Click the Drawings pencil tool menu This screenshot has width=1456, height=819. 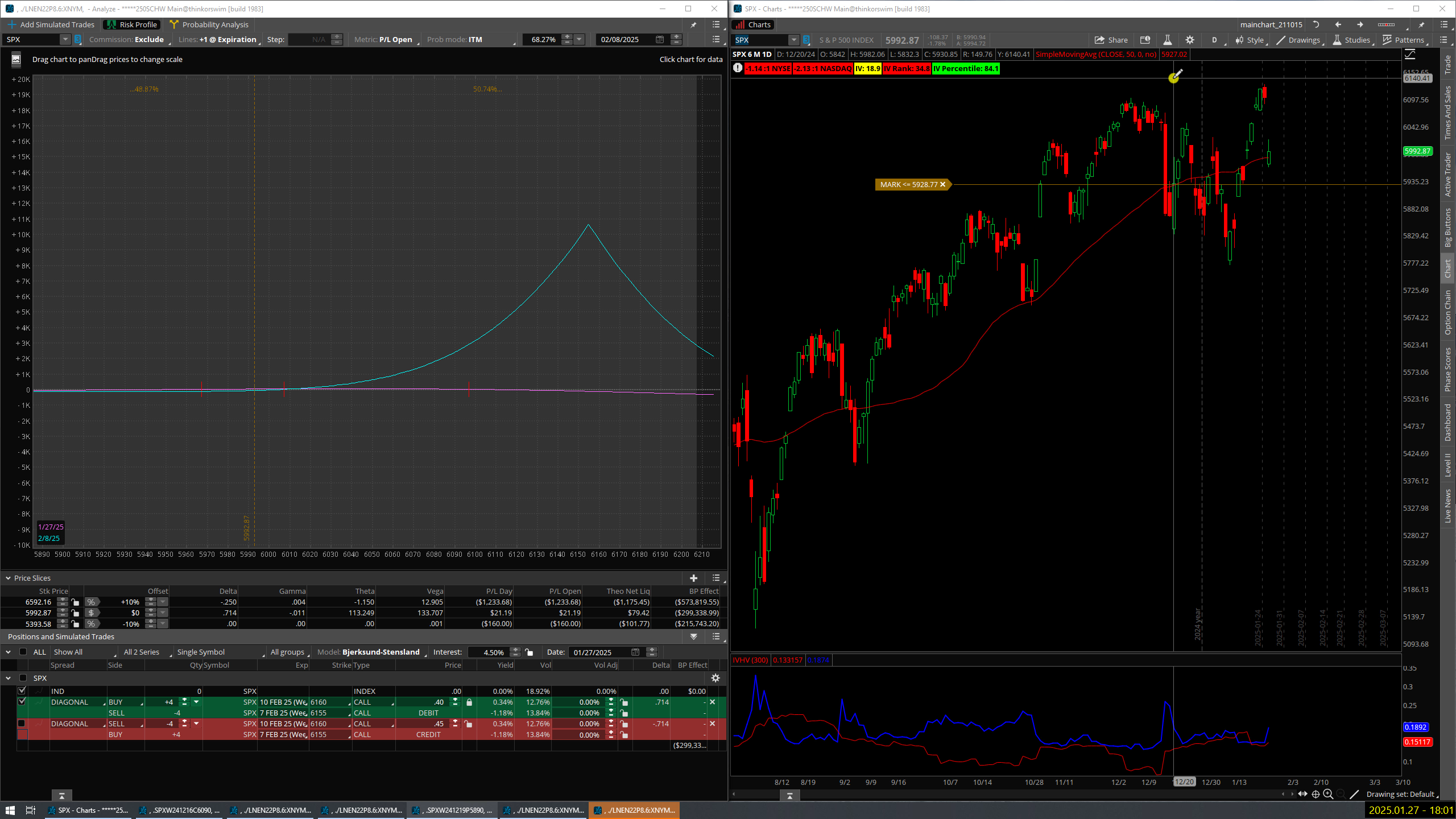pos(1298,40)
